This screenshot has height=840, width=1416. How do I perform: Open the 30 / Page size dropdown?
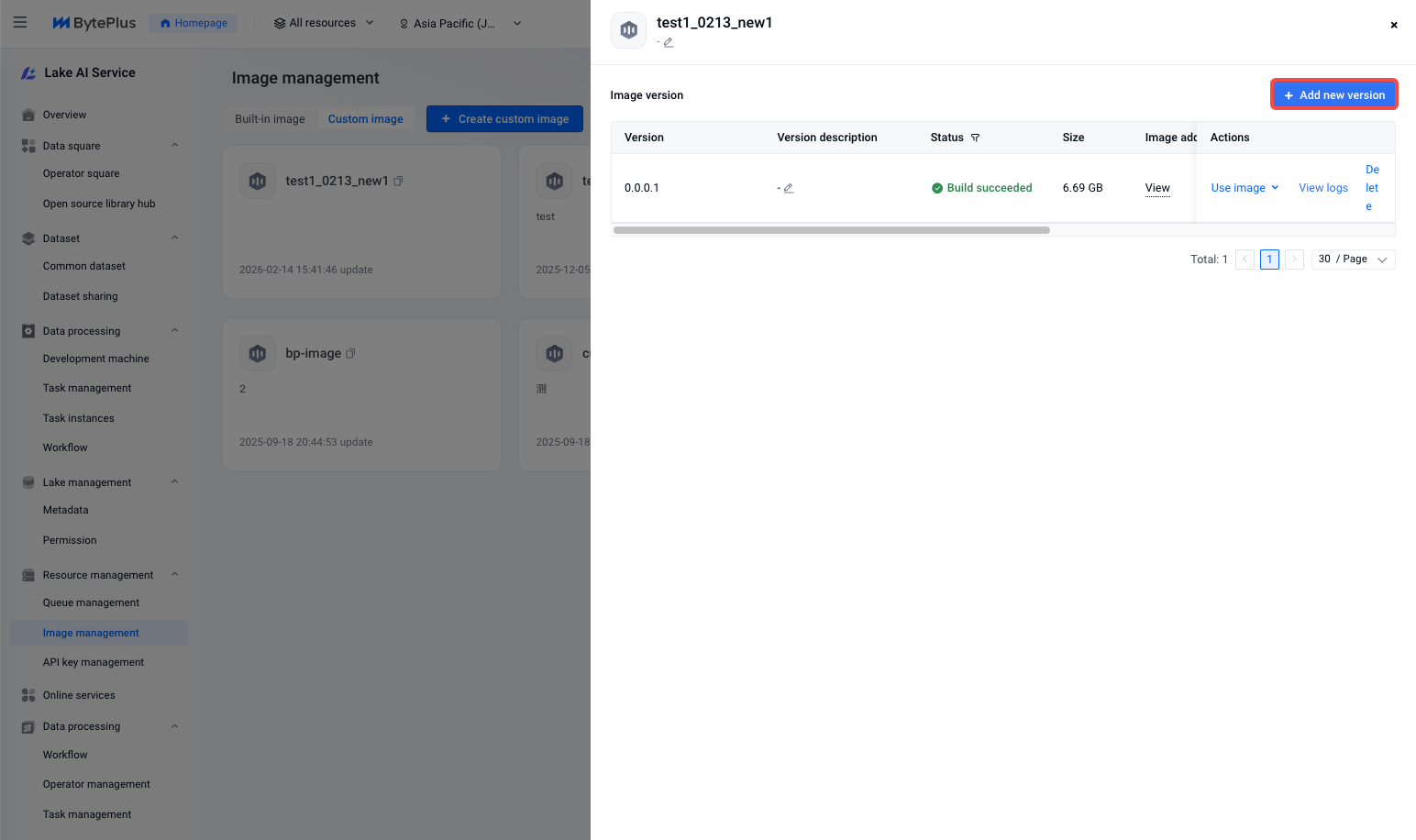click(1353, 260)
